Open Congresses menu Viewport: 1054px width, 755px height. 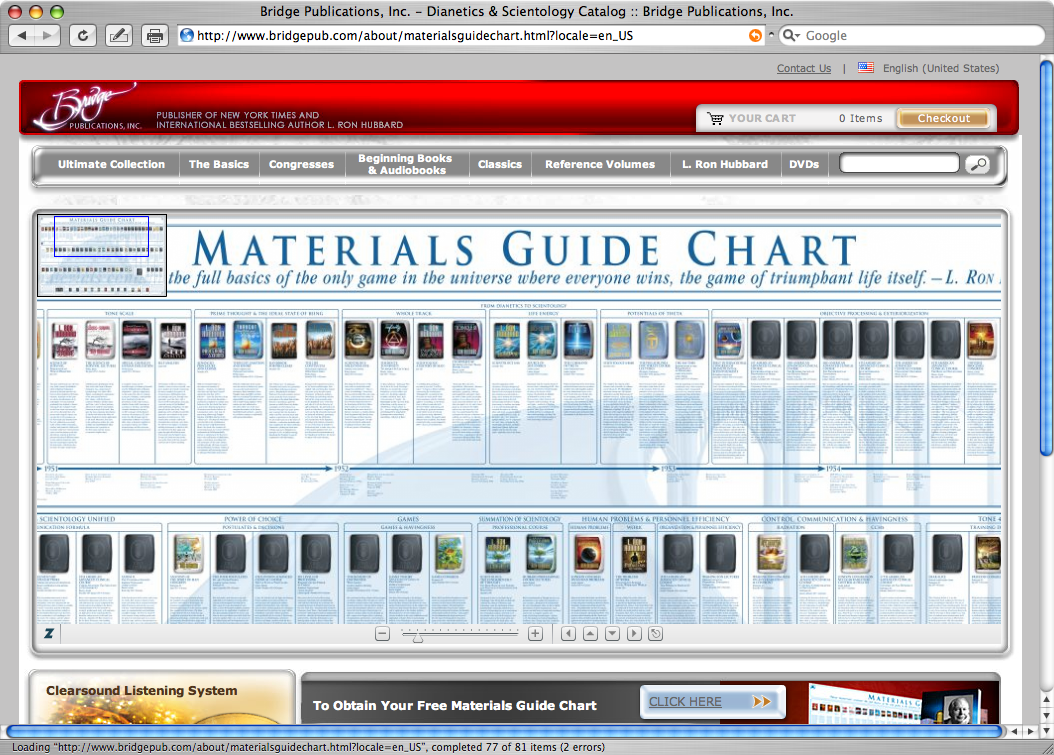pyautogui.click(x=301, y=165)
